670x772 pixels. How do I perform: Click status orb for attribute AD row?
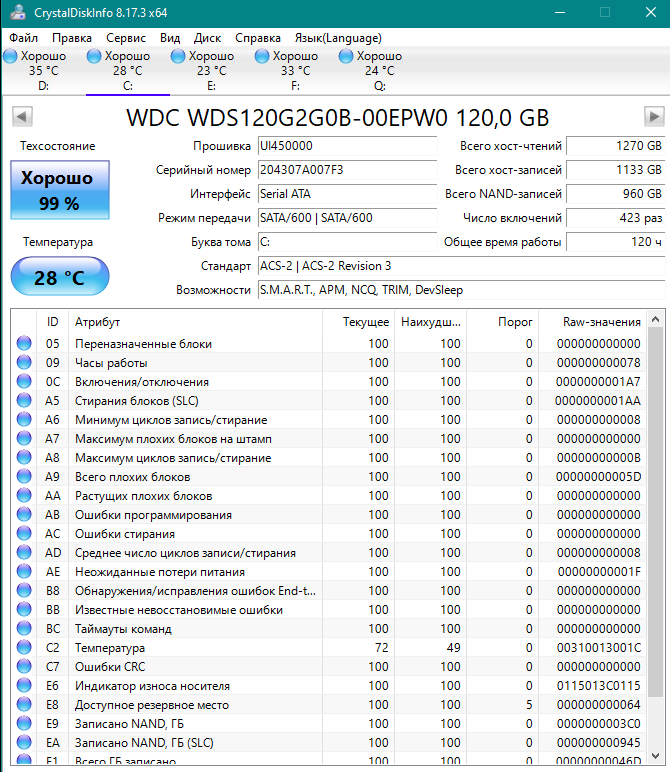pos(24,552)
